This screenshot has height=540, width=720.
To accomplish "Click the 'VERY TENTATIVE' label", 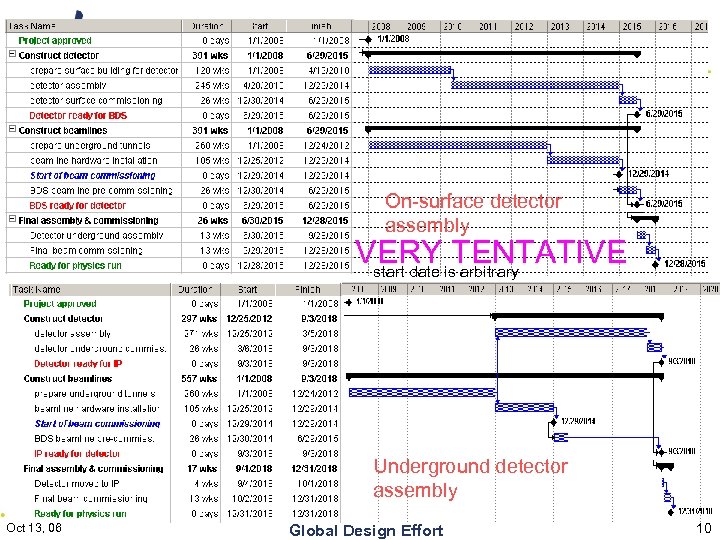I will point(490,251).
